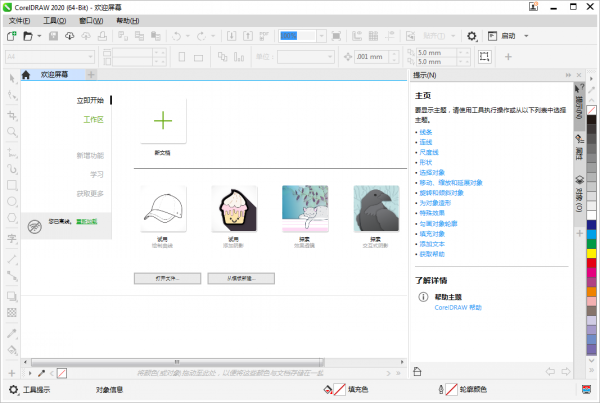Screen dimensions: 600x403
Task: Click the Open File button
Action: pos(167,278)
